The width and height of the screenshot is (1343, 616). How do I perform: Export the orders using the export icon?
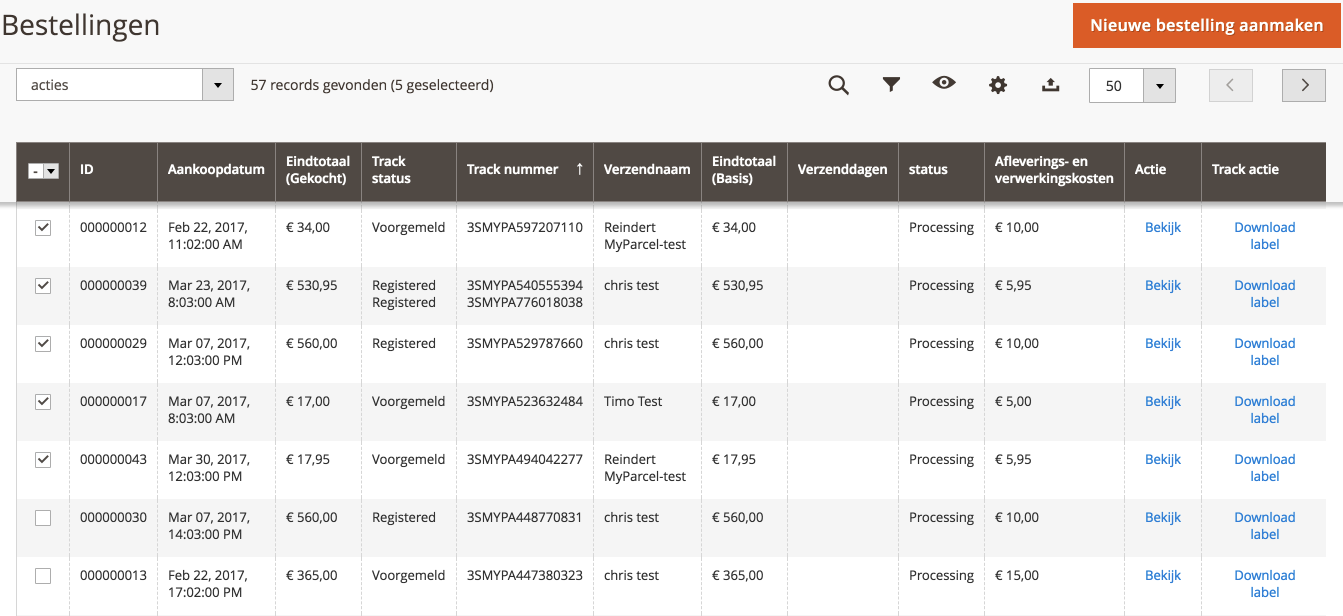point(1050,85)
